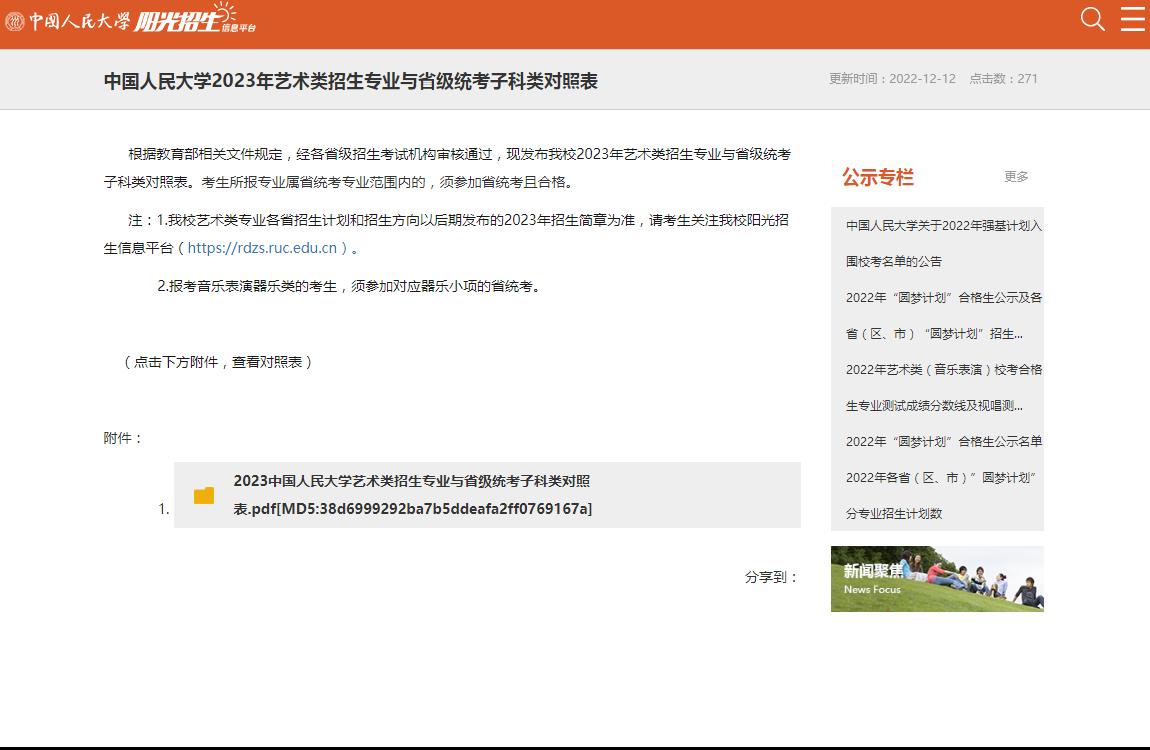Open the search magnifier icon
This screenshot has height=750, width=1150.
(x=1092, y=19)
